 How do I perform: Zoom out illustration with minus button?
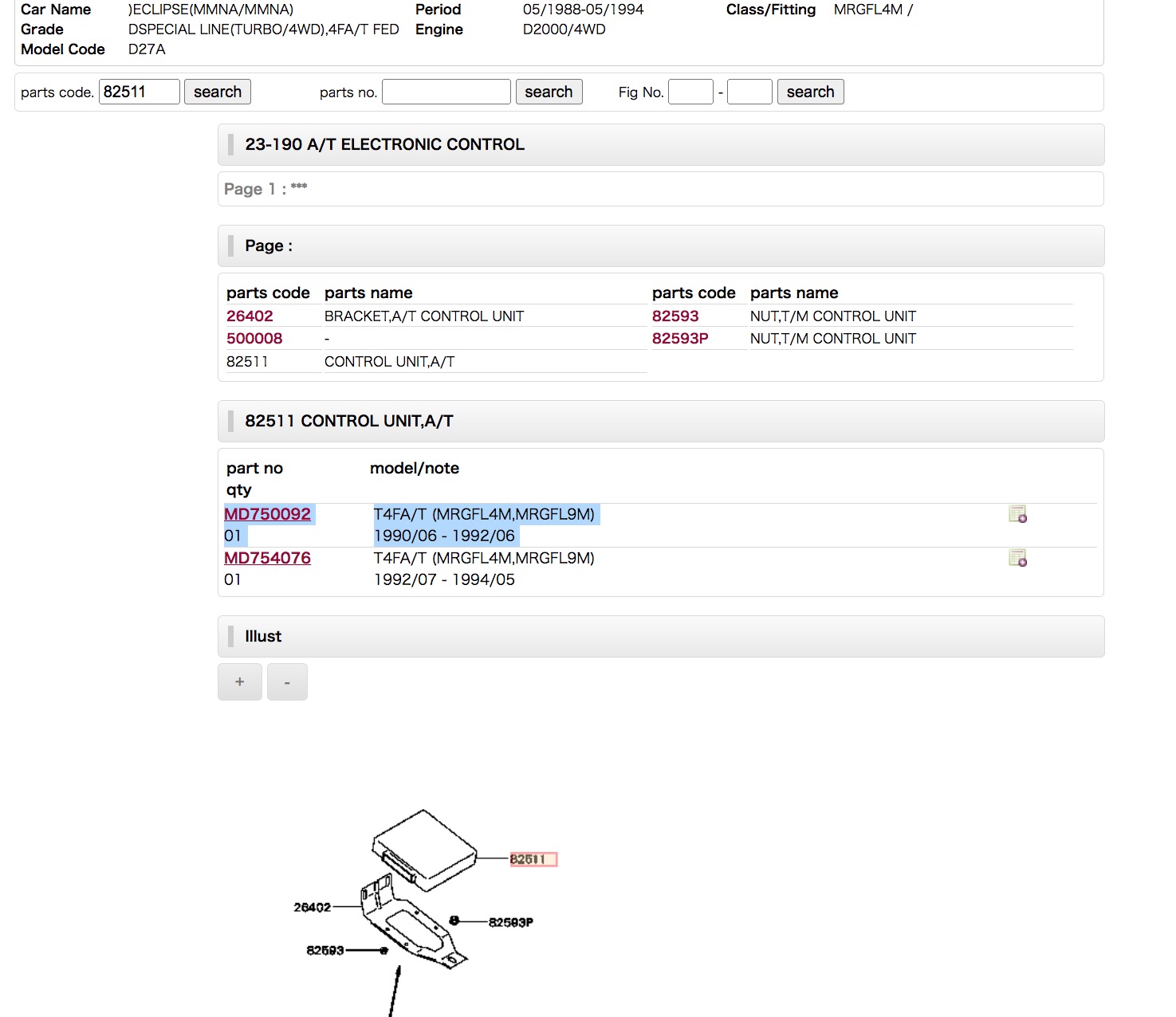tap(287, 682)
